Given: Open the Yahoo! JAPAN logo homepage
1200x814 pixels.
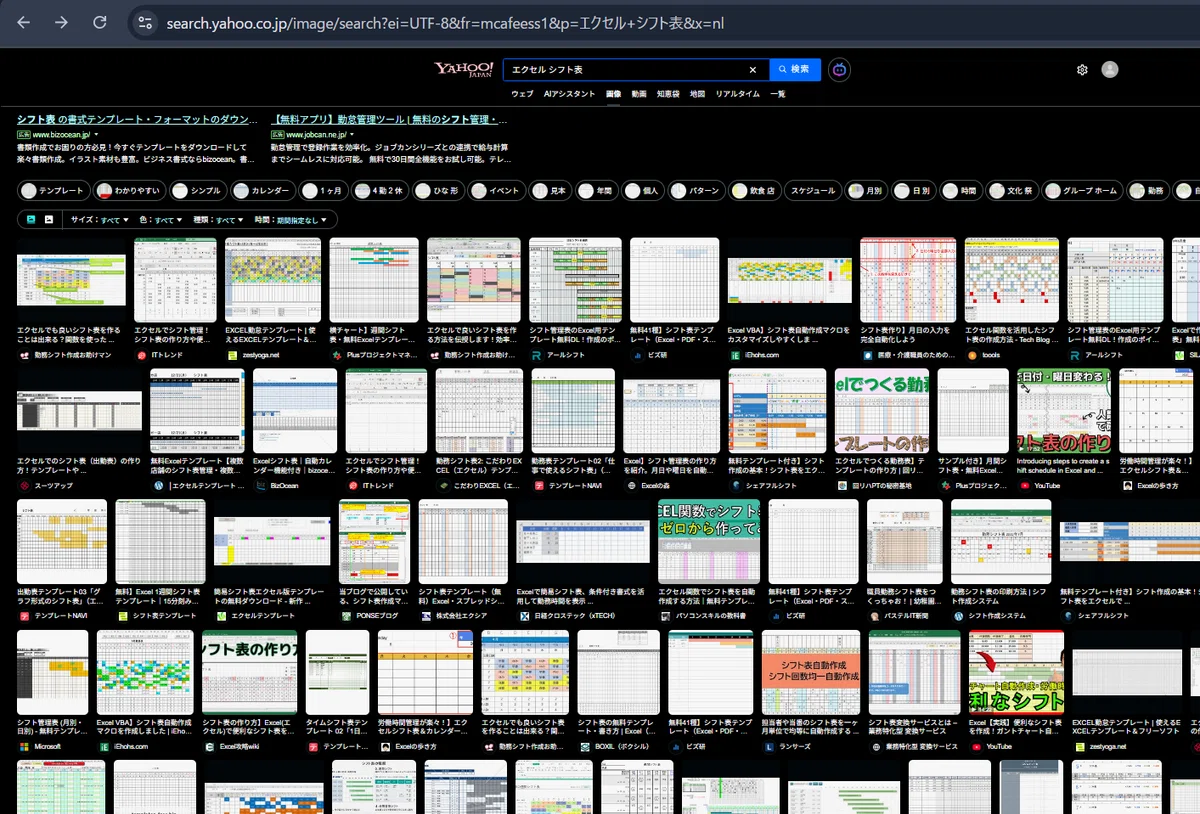Looking at the screenshot, I should point(463,69).
